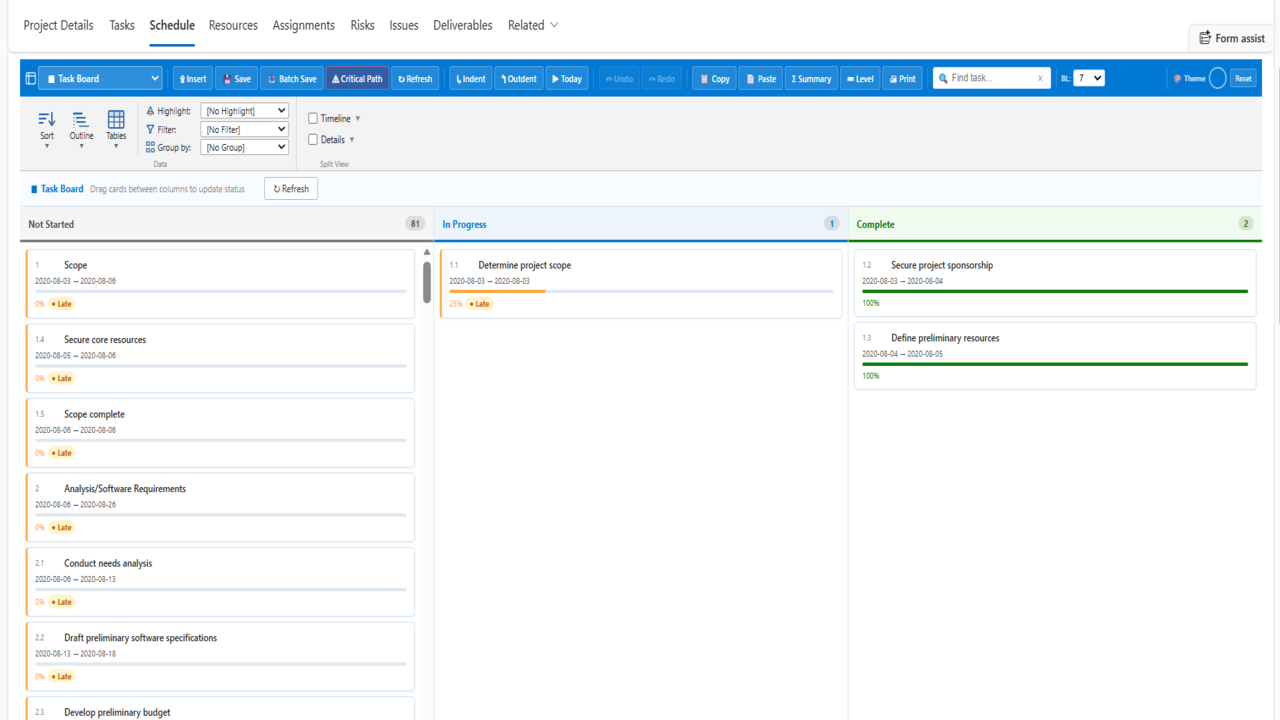The height and width of the screenshot is (720, 1280).
Task: Click the Complete column count badge
Action: [1245, 224]
